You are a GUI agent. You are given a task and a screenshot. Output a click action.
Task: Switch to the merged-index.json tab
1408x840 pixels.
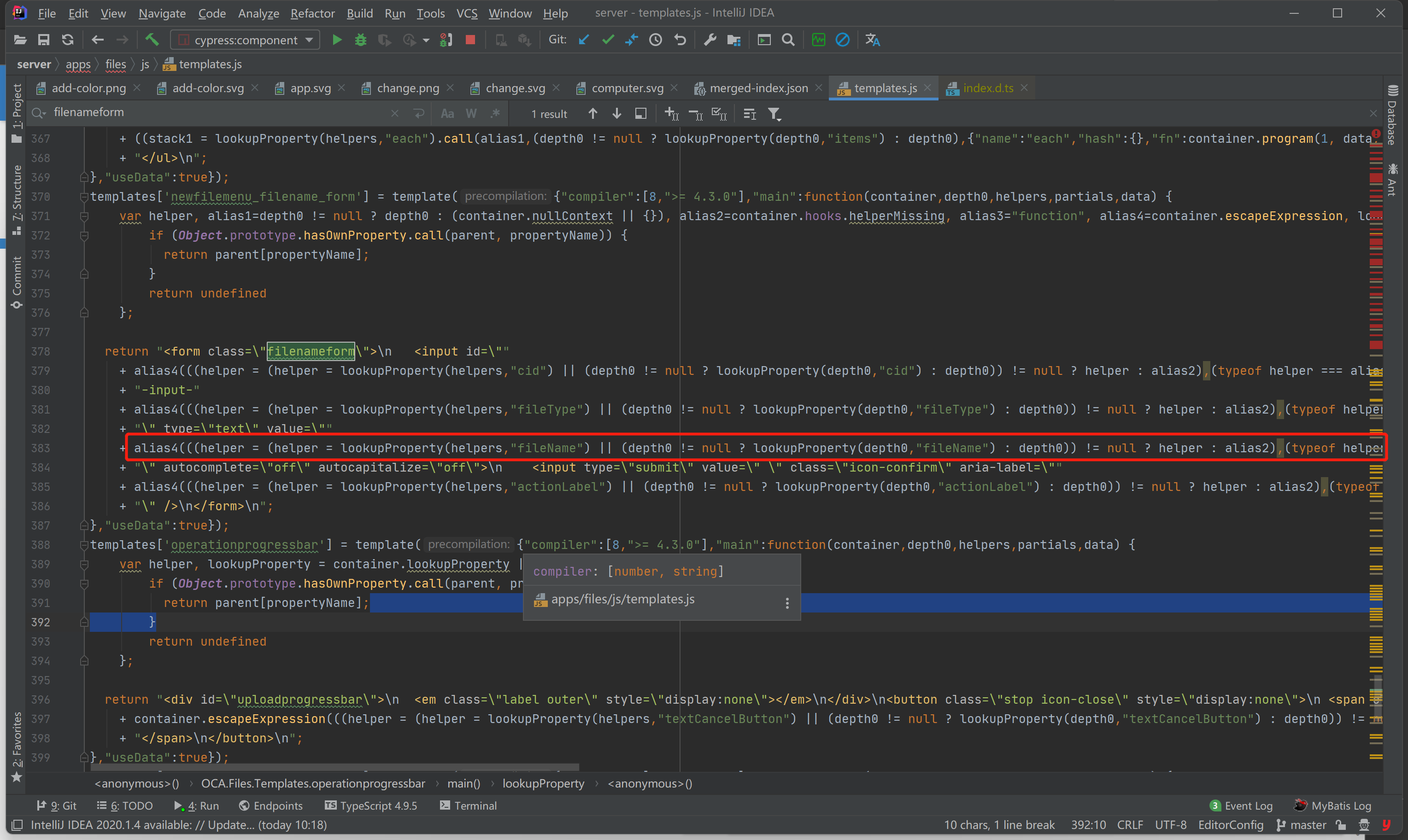point(758,88)
